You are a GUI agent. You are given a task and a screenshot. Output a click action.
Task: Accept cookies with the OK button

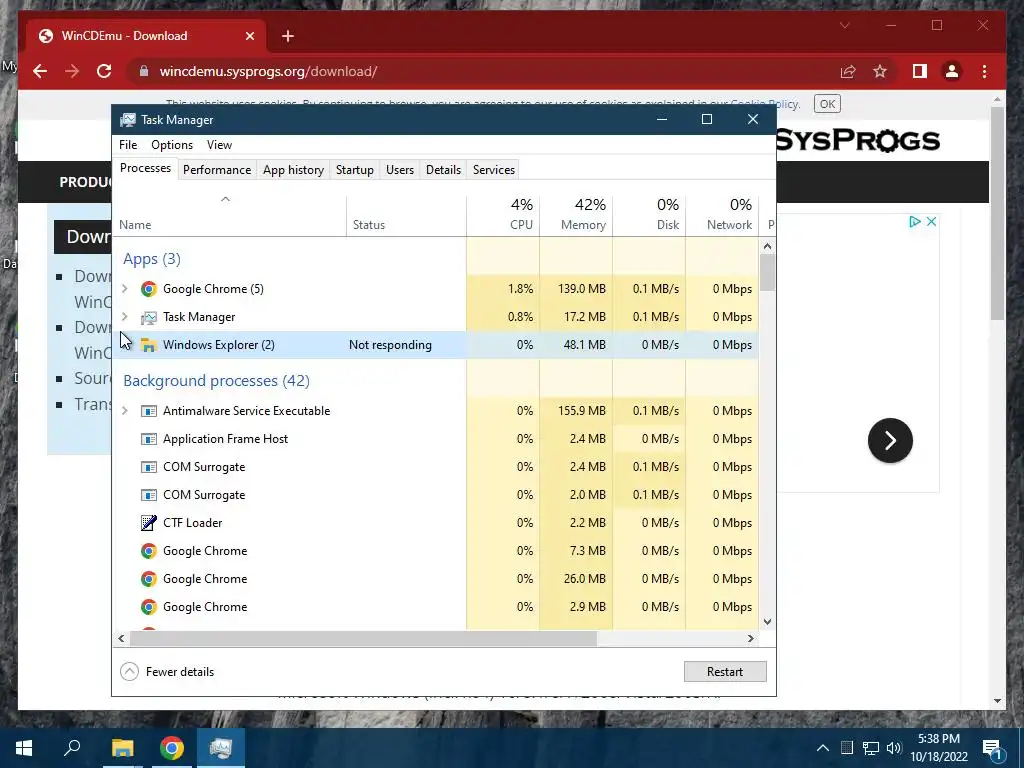pyautogui.click(x=827, y=104)
